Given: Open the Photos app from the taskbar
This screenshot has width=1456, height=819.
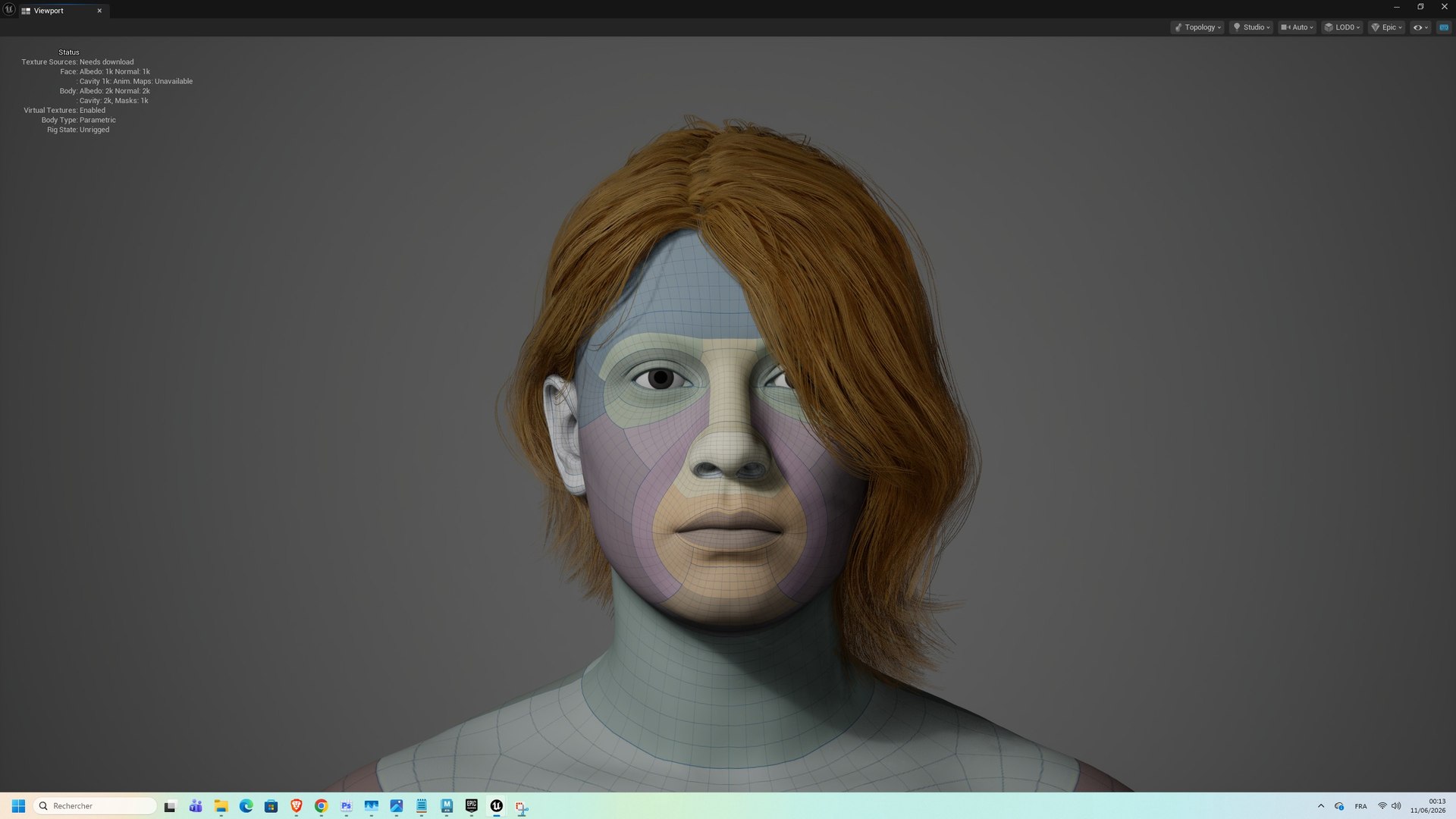Looking at the screenshot, I should click(396, 806).
